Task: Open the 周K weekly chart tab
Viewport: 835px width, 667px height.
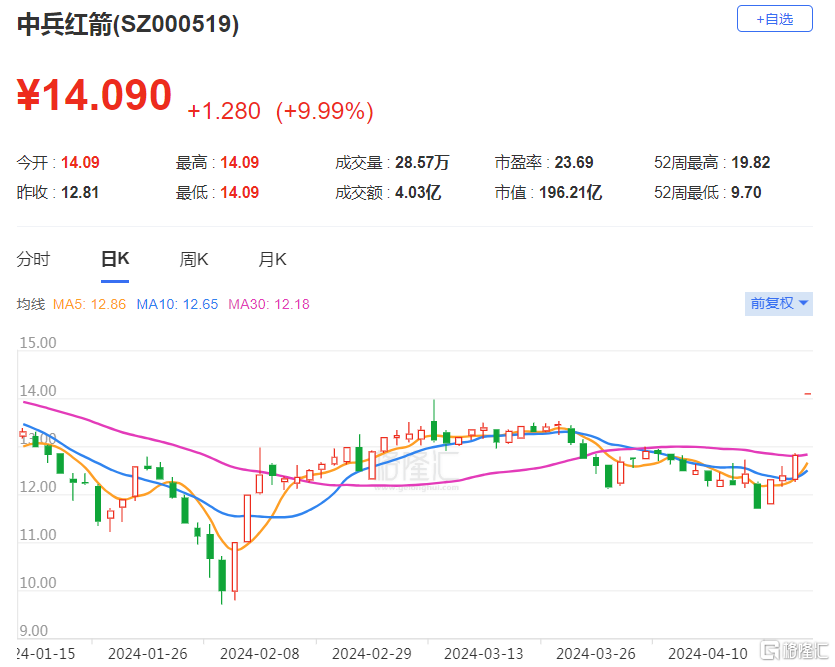Action: [x=194, y=259]
